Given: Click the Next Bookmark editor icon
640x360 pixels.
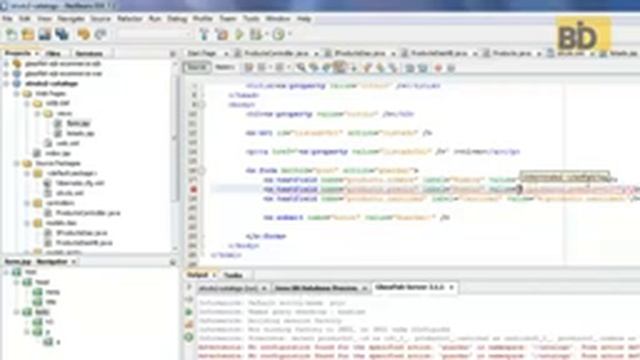Looking at the screenshot, I should click(x=380, y=68).
